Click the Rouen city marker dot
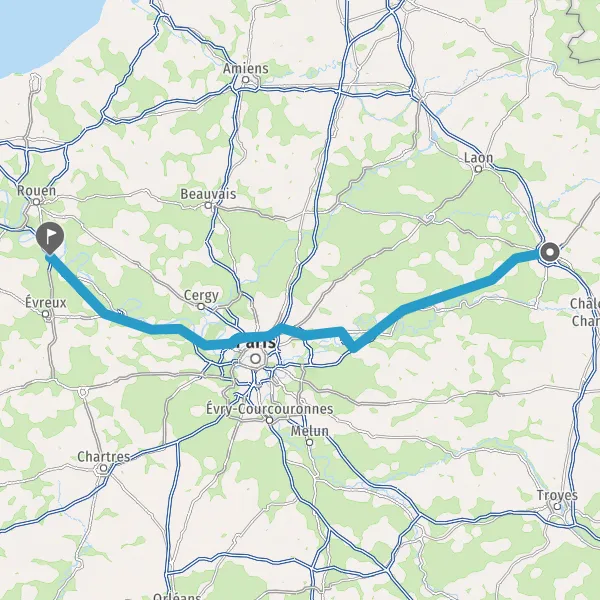The image size is (600, 600). [36, 202]
